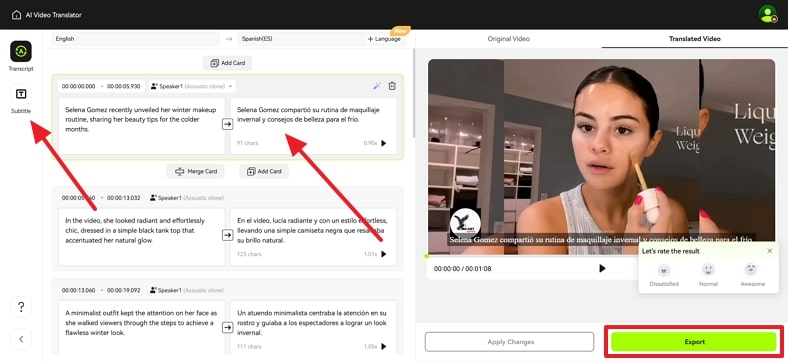Delete the first transcript card with trash icon
The image size is (788, 361).
coord(392,86)
